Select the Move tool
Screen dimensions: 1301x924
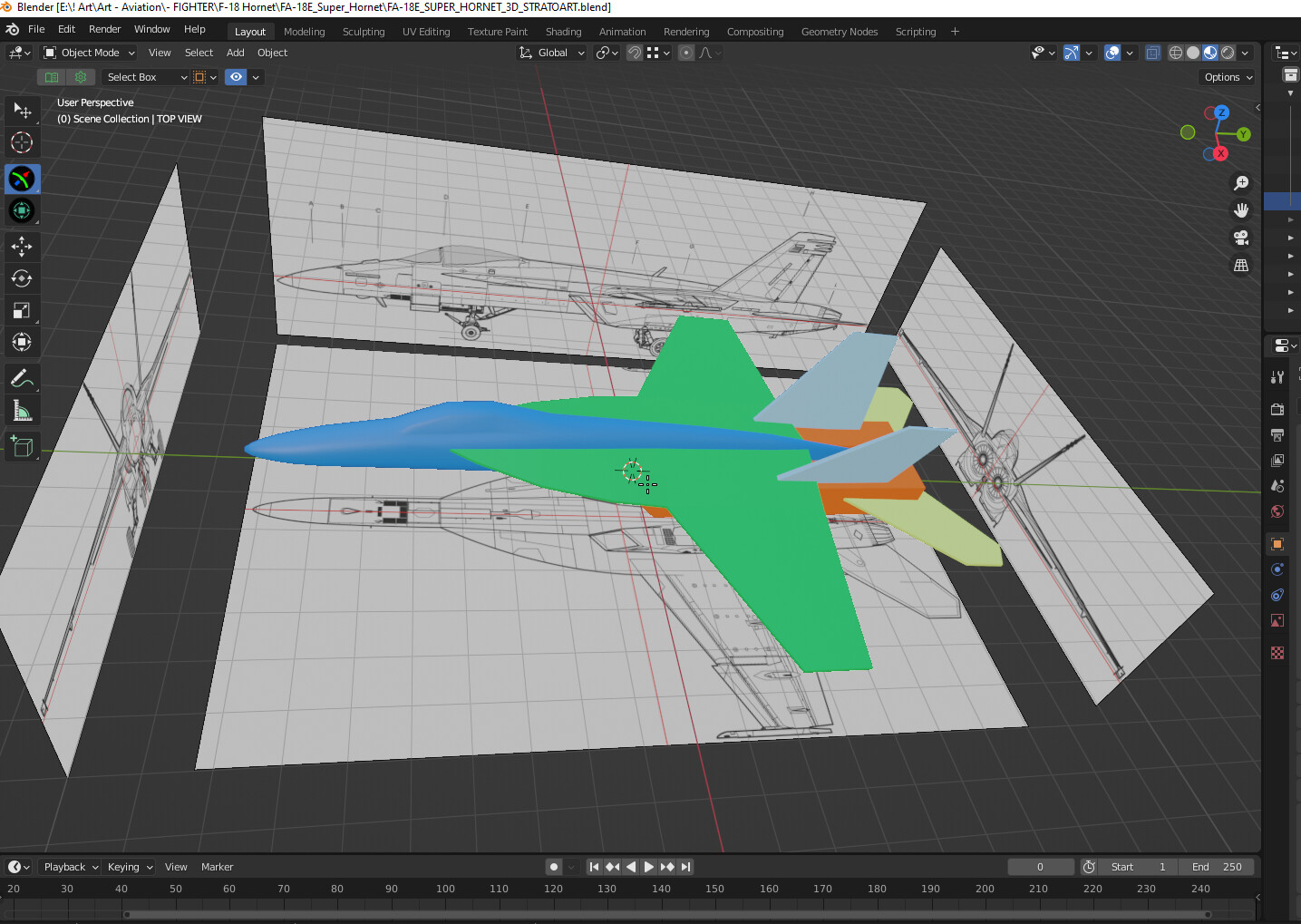22,247
